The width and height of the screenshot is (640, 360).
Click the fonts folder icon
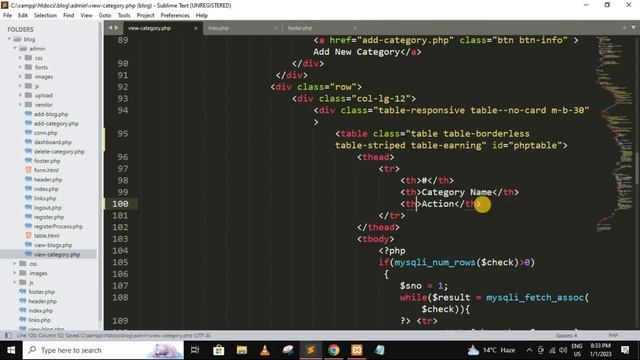(x=28, y=67)
